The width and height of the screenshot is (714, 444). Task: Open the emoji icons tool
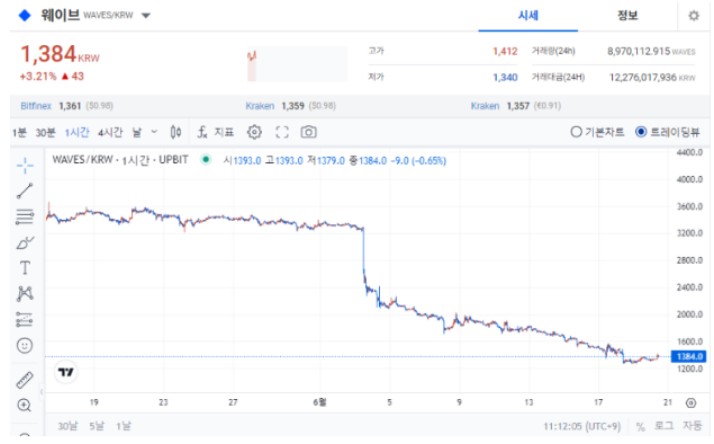(25, 346)
